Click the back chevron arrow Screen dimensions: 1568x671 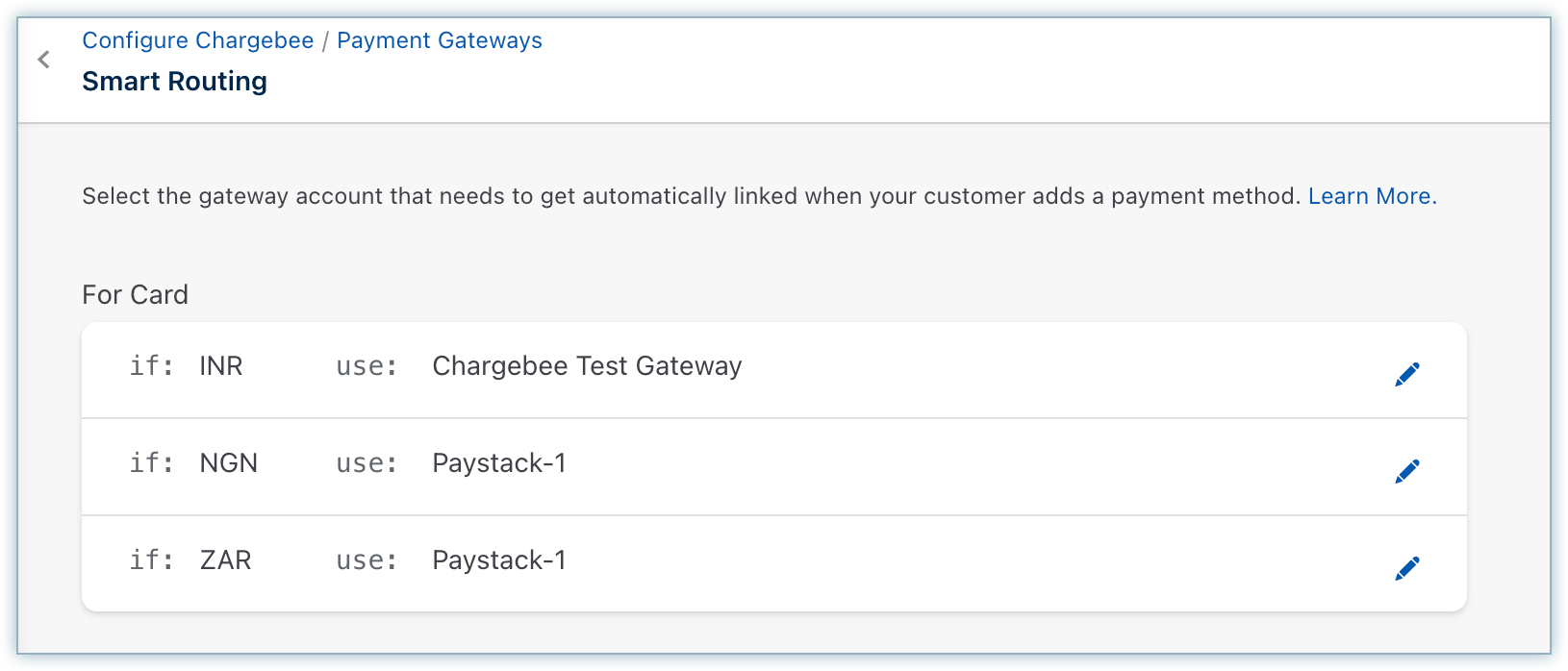coord(43,60)
